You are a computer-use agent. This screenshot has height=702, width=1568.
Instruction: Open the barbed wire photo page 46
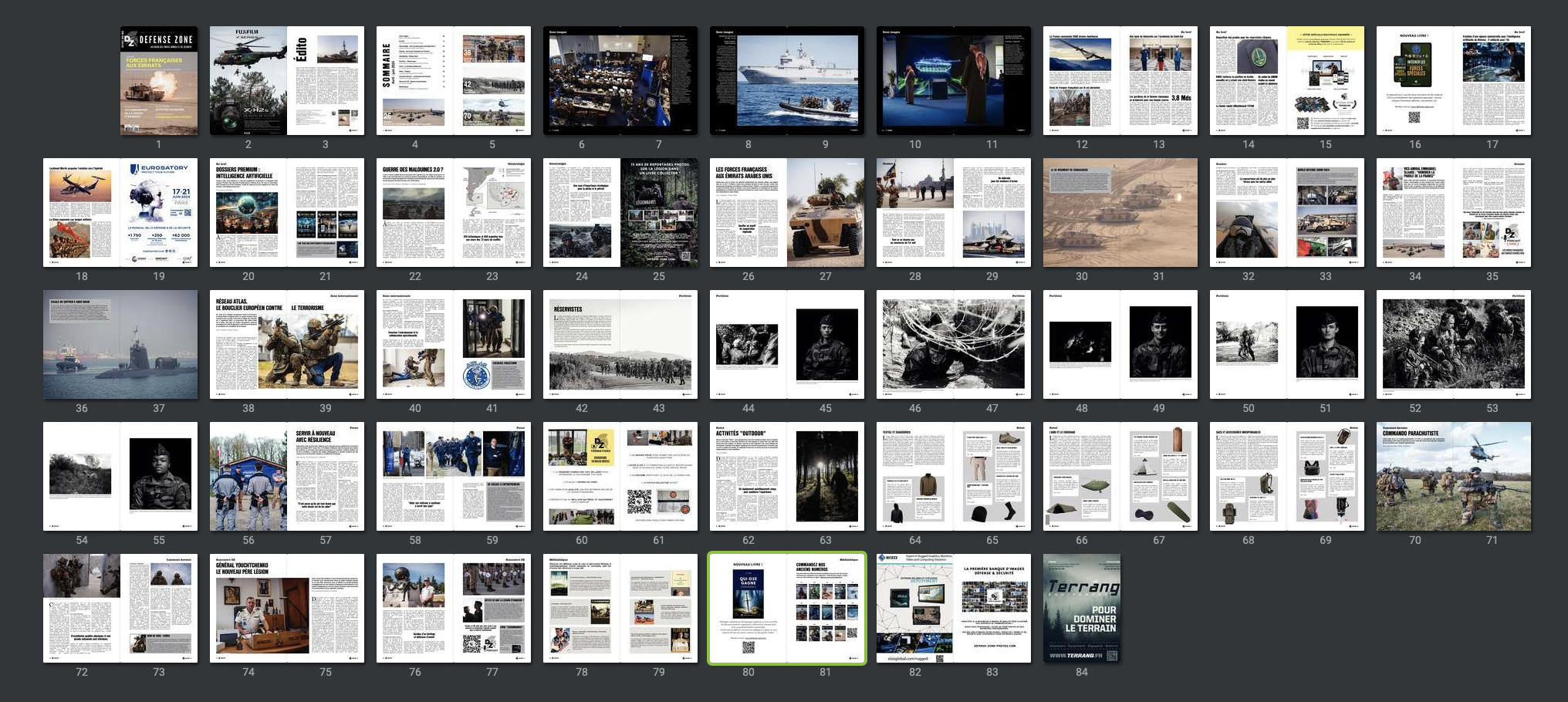click(x=915, y=345)
